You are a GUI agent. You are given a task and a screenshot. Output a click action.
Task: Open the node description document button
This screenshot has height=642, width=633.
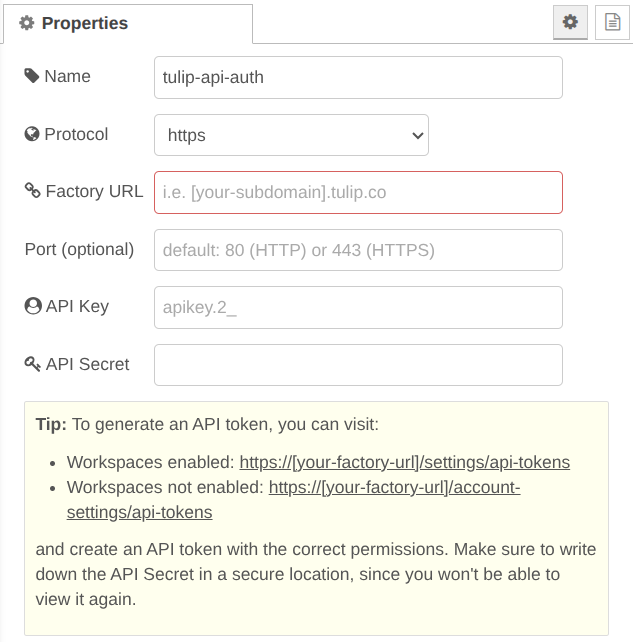612,22
